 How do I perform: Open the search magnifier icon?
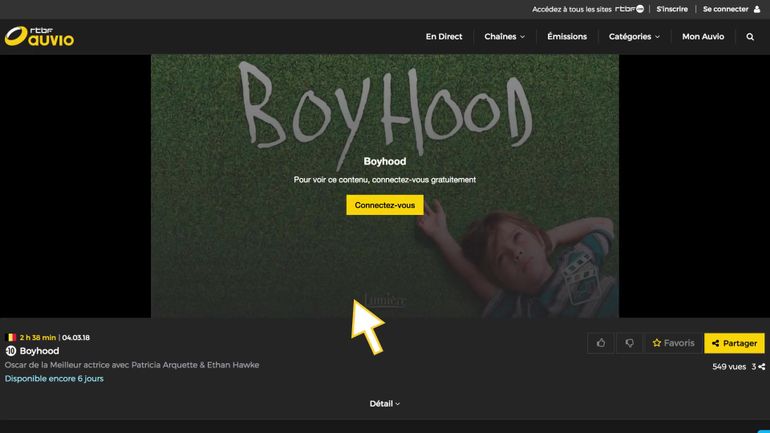point(750,37)
